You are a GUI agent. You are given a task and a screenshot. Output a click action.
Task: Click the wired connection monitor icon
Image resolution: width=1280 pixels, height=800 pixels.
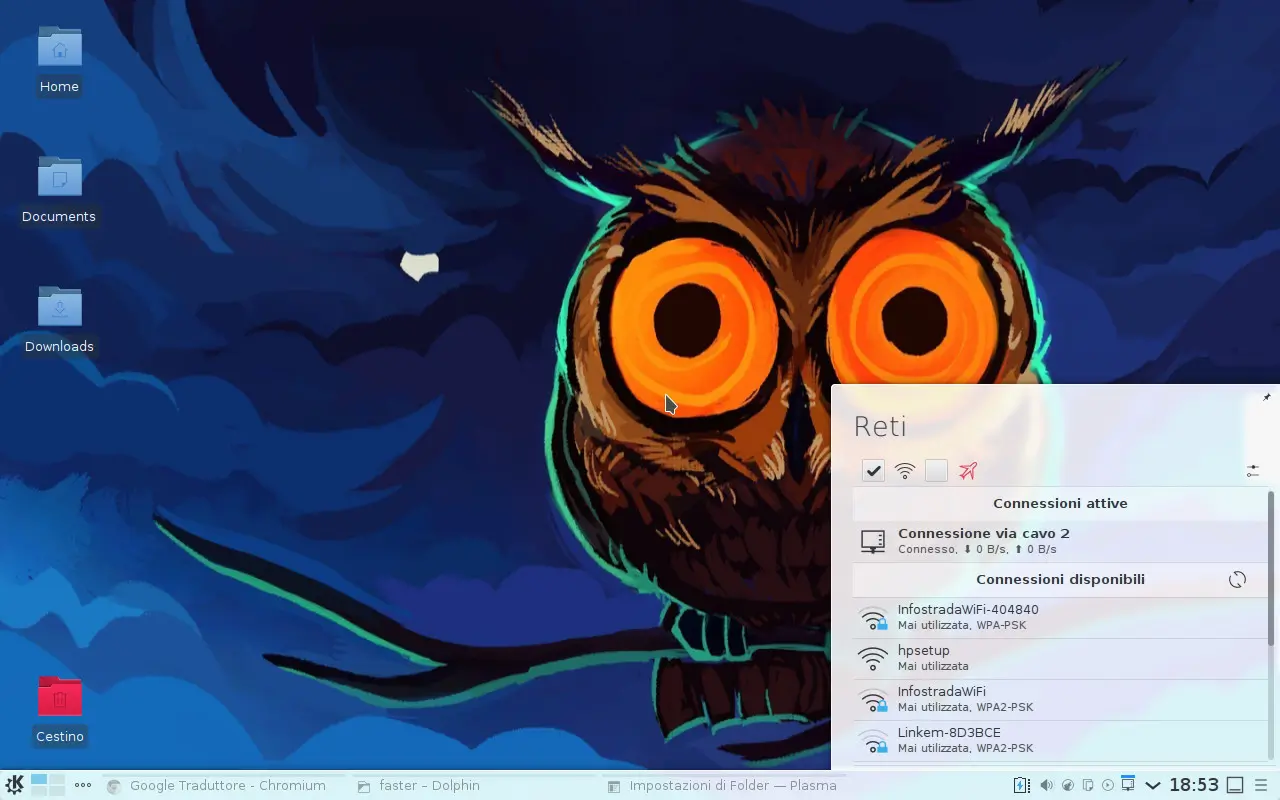click(873, 541)
